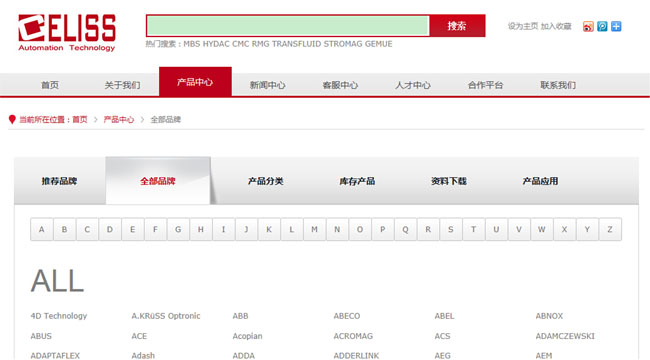650x360 pixels.
Task: Filter brands by letter K
Action: (x=269, y=229)
